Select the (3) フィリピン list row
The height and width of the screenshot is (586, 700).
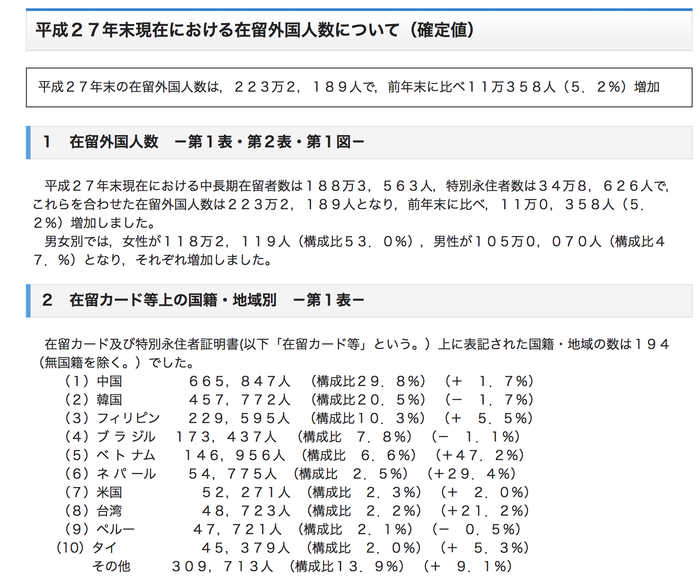(x=299, y=418)
